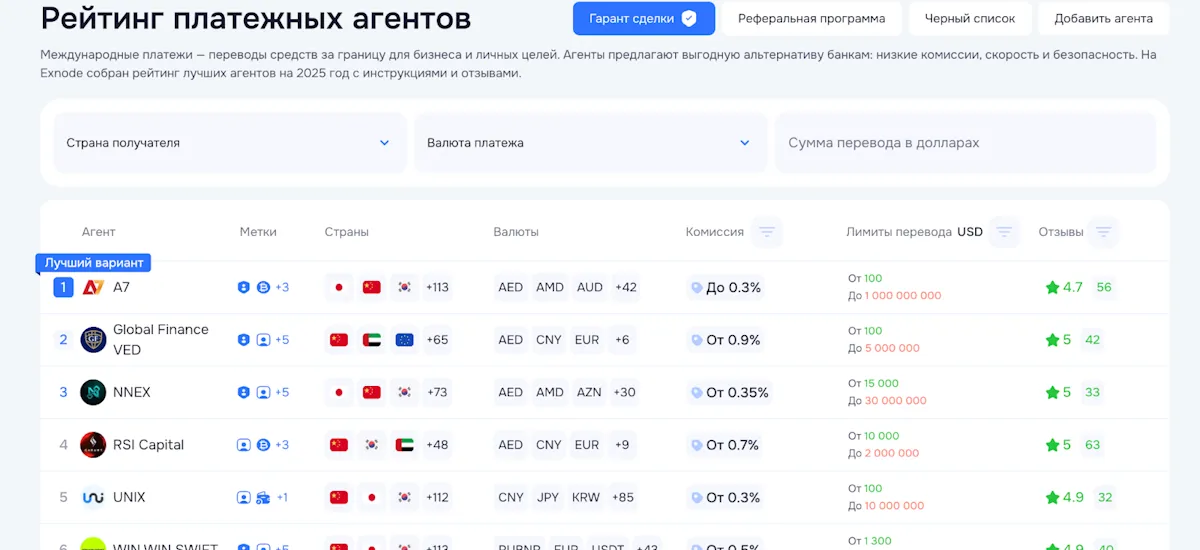The width and height of the screenshot is (1200, 550).
Task: Click the Гарант сделки button
Action: tap(643, 18)
